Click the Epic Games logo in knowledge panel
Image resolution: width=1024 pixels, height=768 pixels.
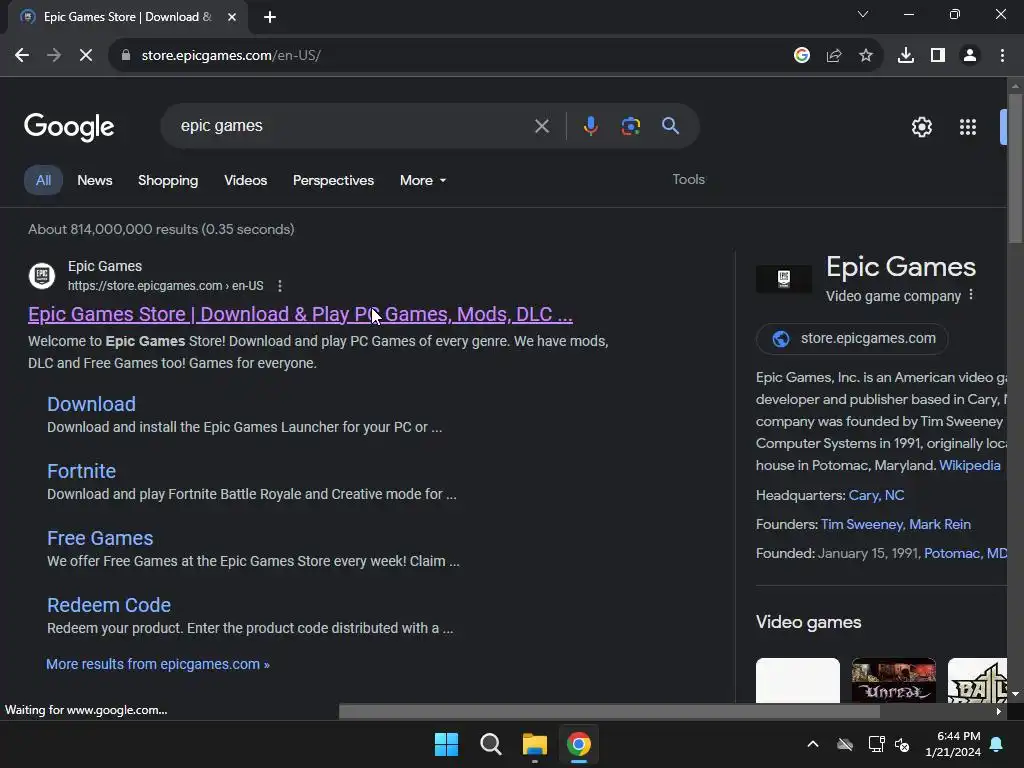784,279
